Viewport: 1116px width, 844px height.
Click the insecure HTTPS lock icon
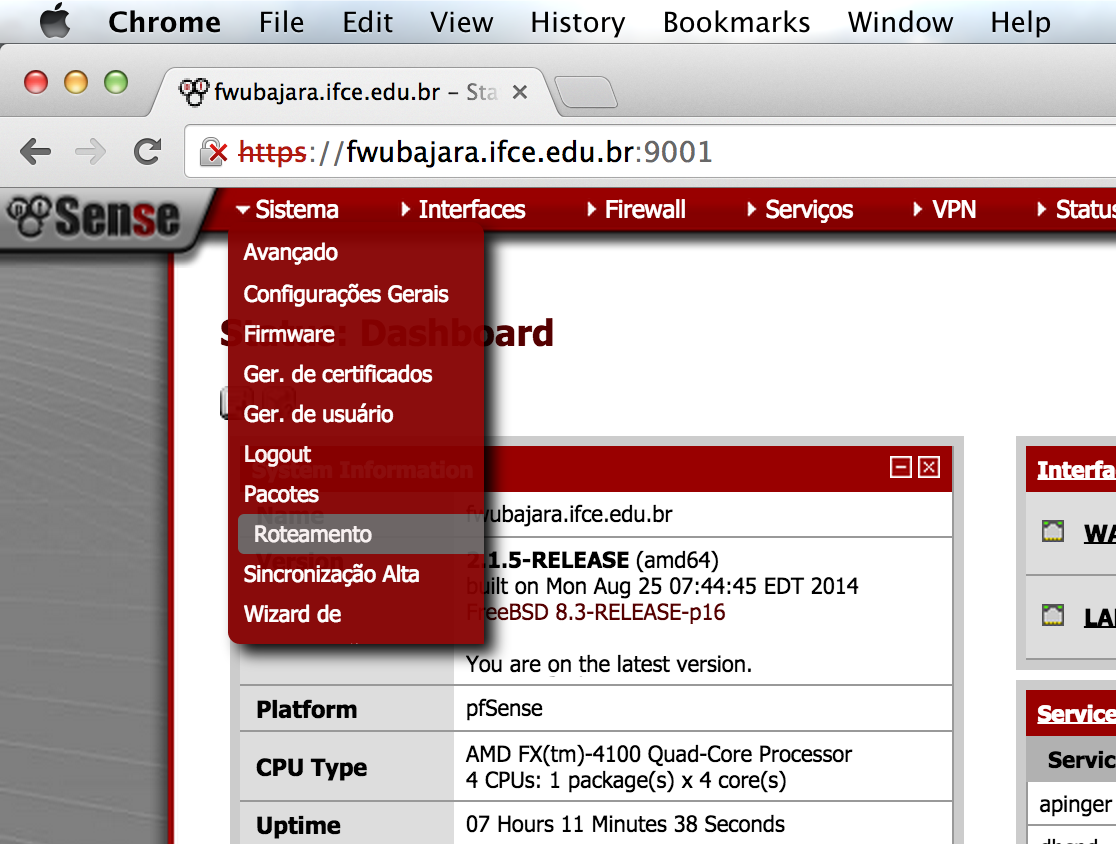click(213, 152)
